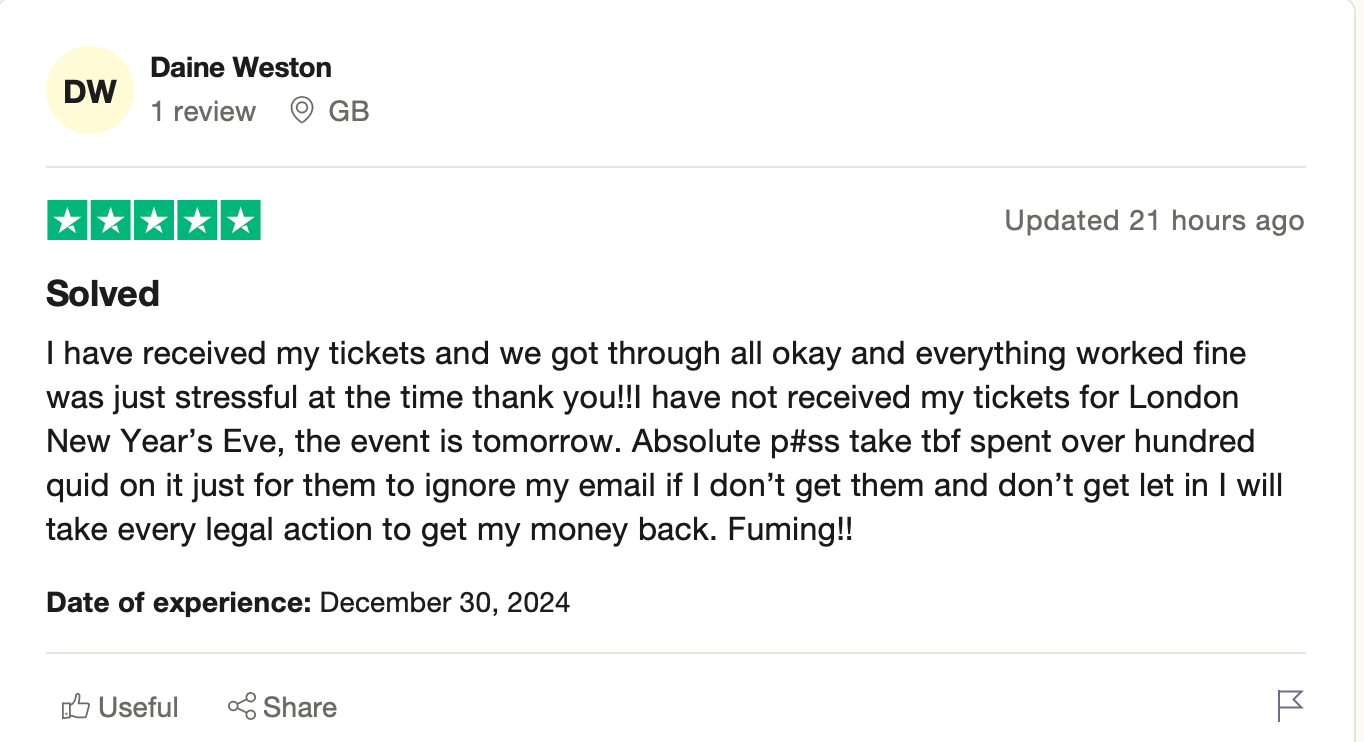
Task: Click the share network icon
Action: tap(242, 707)
